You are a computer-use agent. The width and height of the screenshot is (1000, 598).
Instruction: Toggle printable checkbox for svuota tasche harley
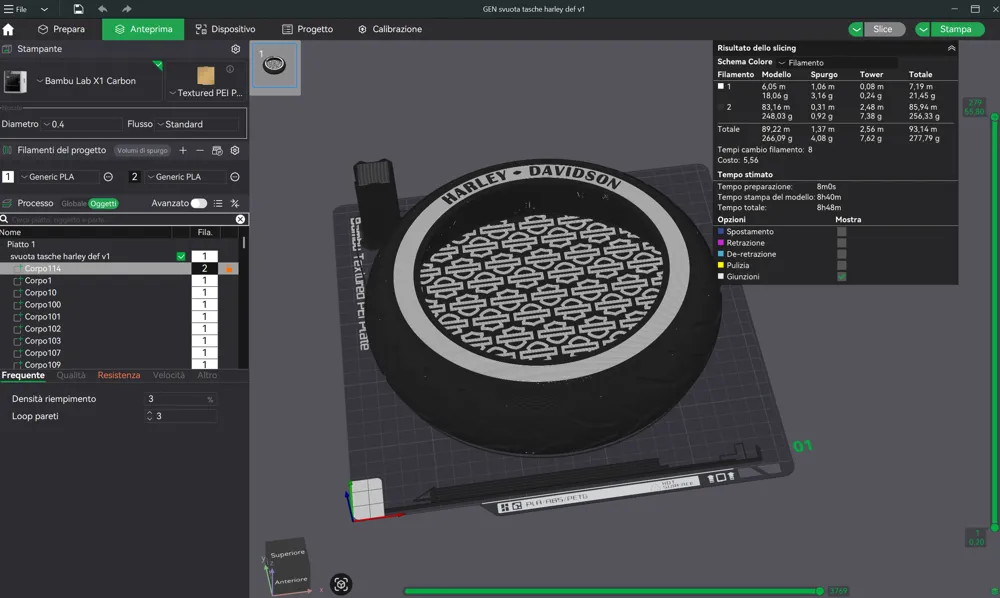(181, 256)
